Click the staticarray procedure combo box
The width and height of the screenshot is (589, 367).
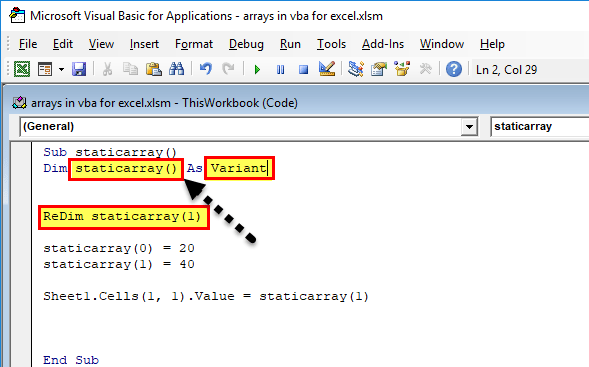point(540,127)
